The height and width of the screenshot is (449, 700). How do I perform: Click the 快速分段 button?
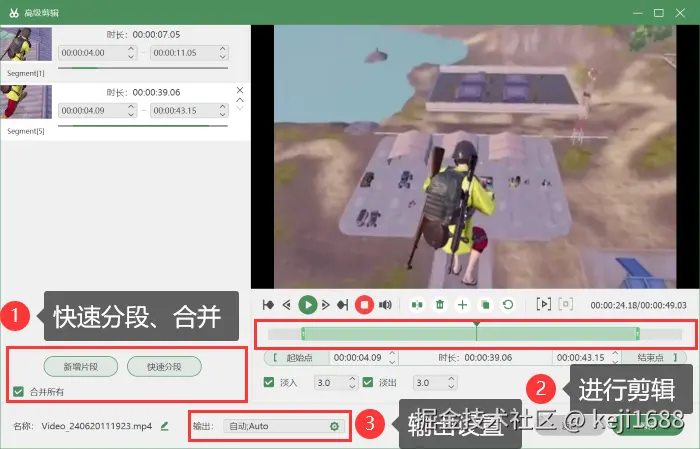[164, 367]
